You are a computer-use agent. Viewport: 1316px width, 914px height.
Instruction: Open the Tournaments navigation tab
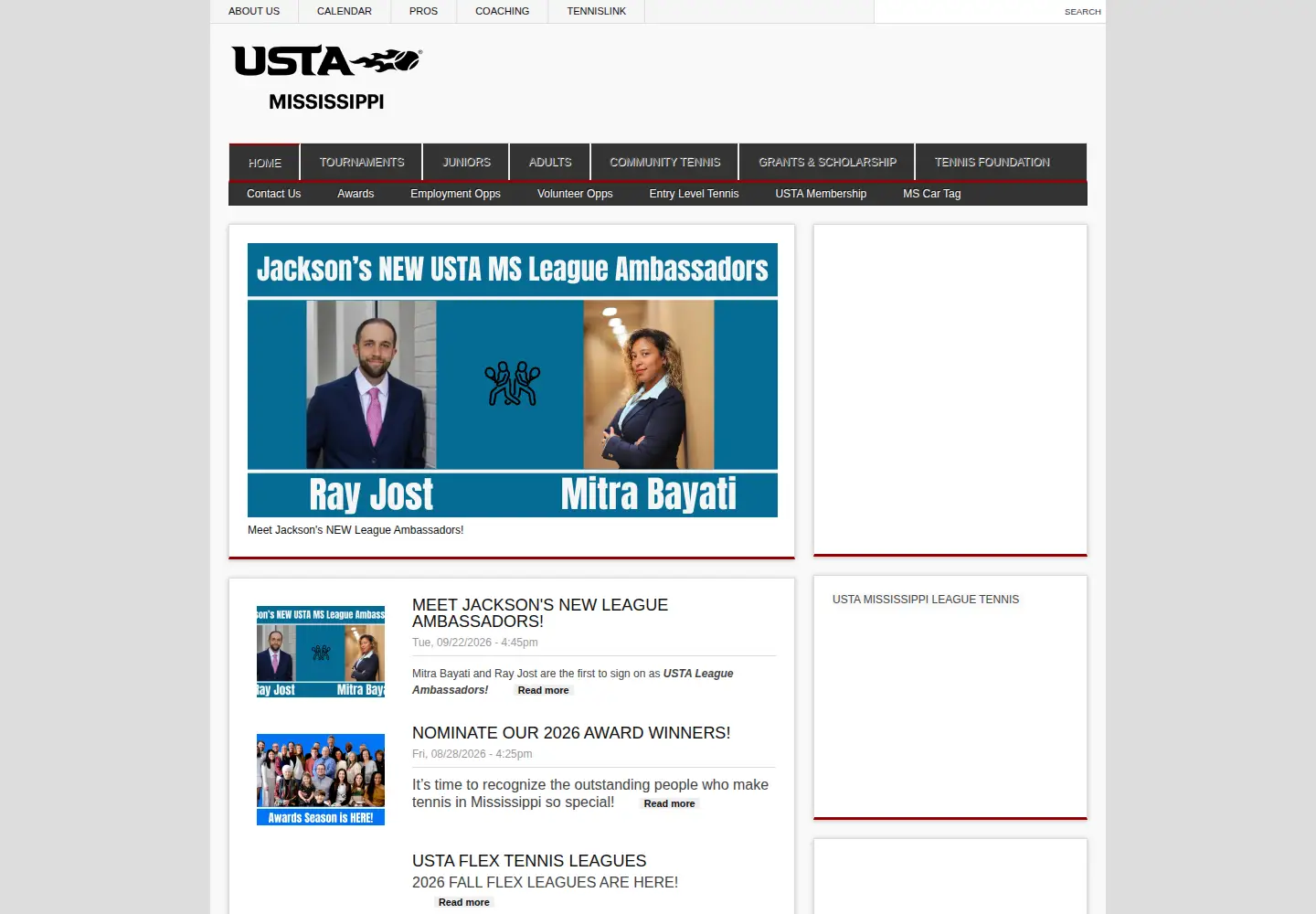(x=361, y=162)
